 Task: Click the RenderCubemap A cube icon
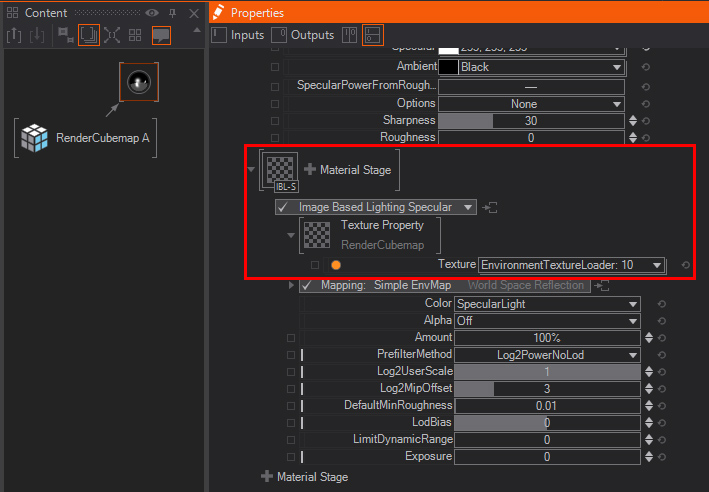[x=36, y=138]
